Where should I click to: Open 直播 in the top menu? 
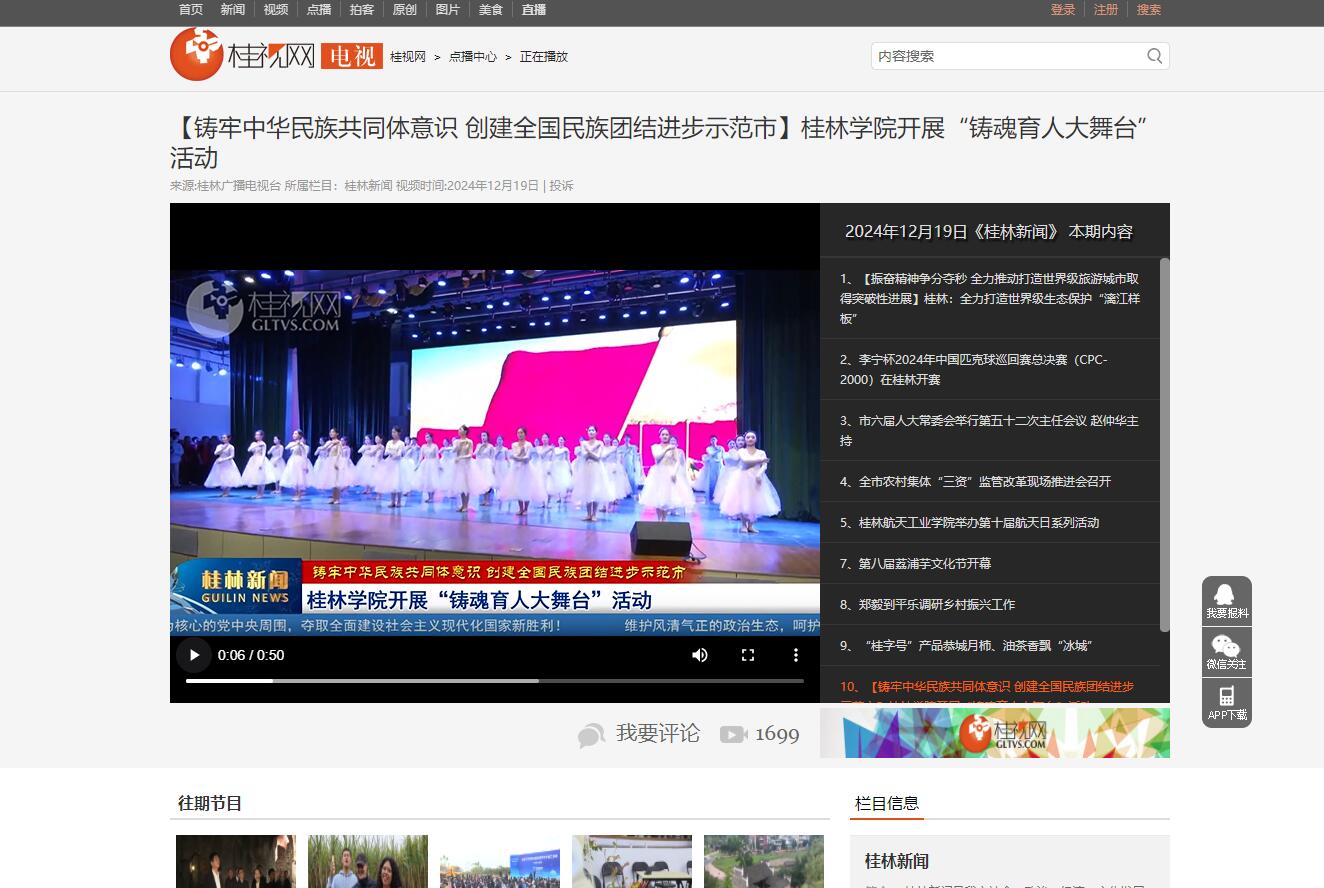coord(534,10)
